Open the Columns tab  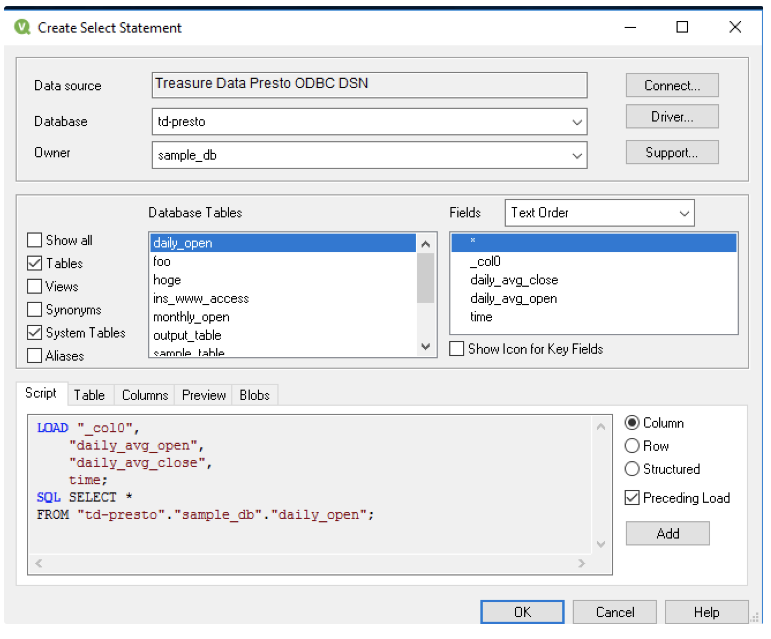point(145,395)
